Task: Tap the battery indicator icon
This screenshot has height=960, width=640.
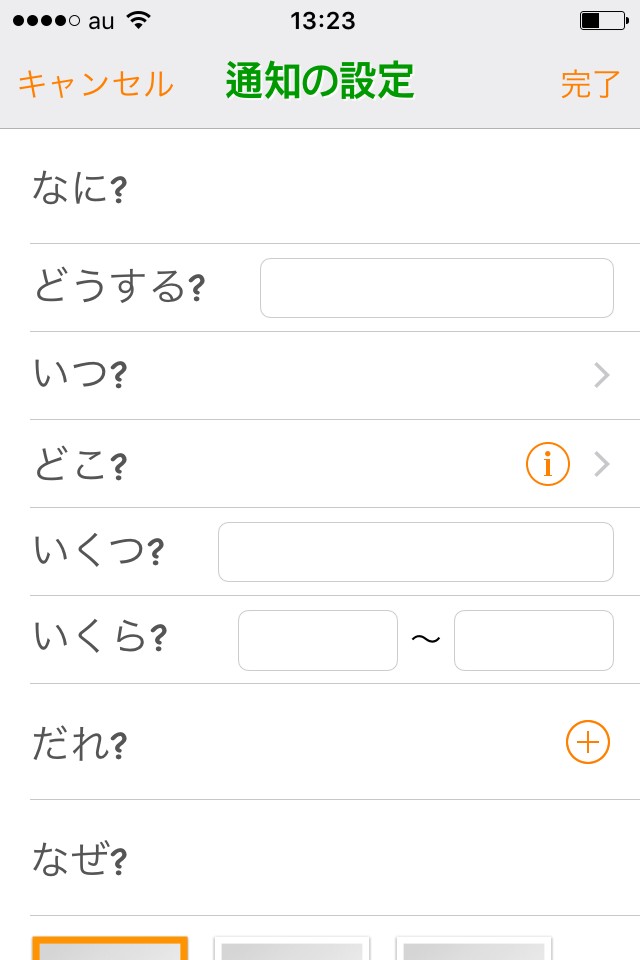Action: (x=600, y=20)
